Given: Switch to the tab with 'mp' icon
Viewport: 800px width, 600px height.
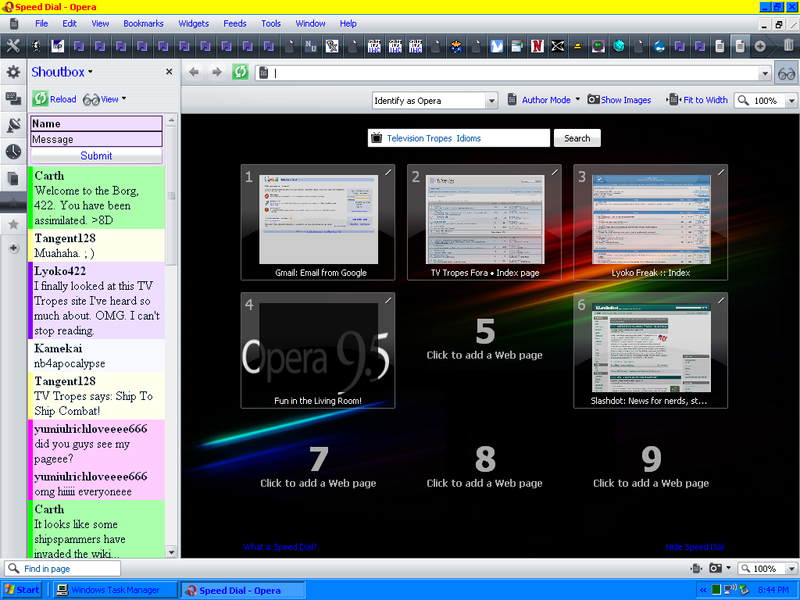Looking at the screenshot, I should pos(58,46).
